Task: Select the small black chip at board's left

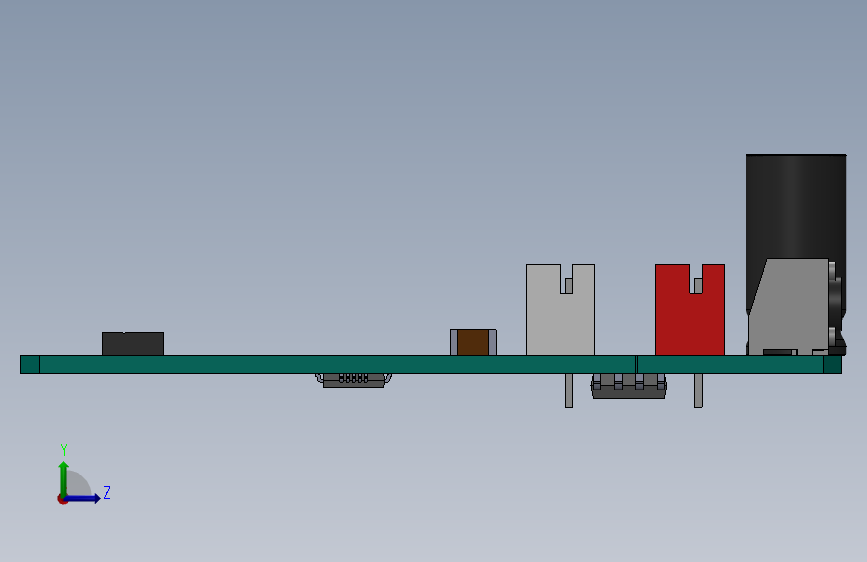Action: pyautogui.click(x=133, y=344)
